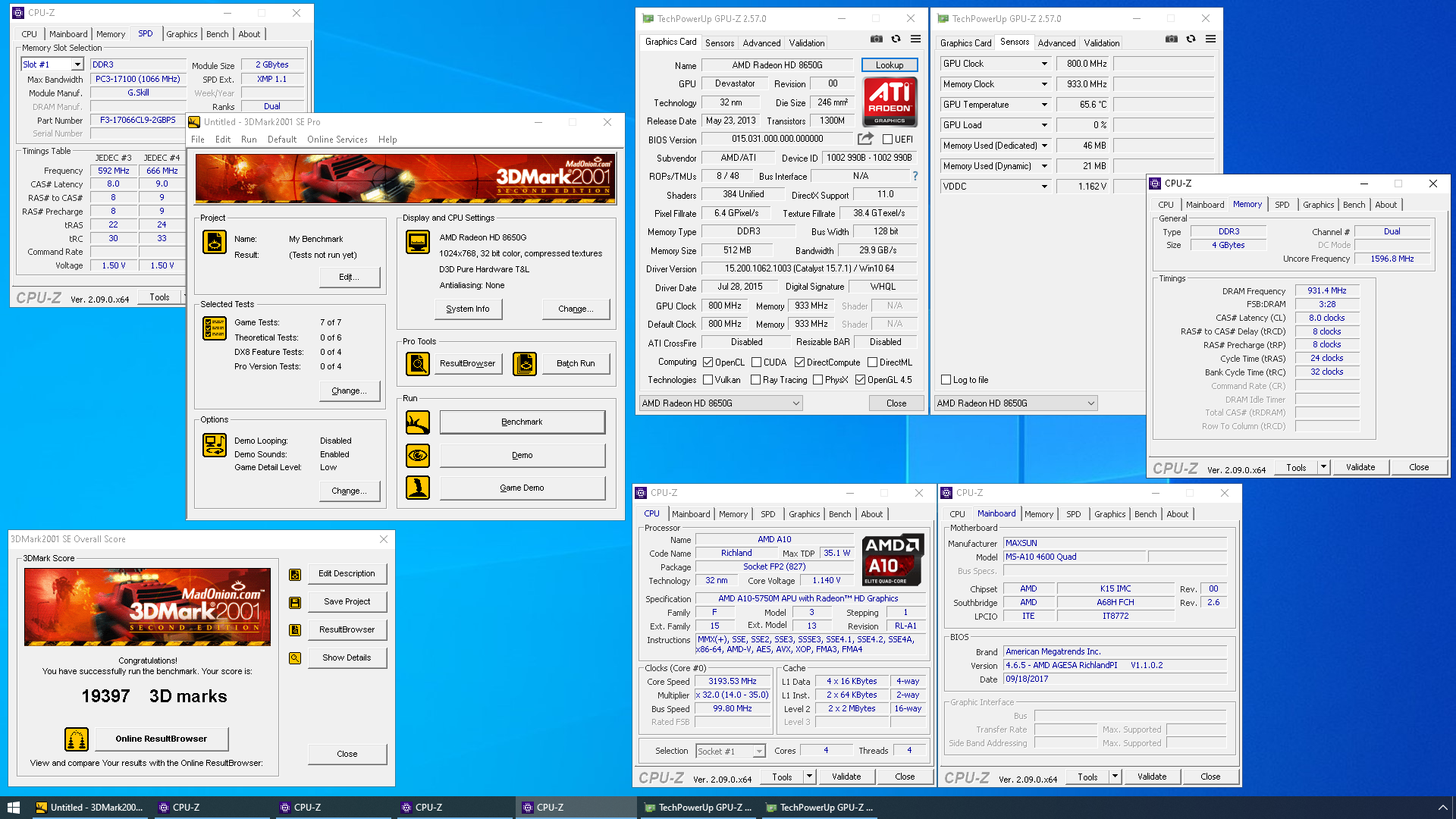
Task: Click the Save Project floppy icon
Action: (x=295, y=602)
